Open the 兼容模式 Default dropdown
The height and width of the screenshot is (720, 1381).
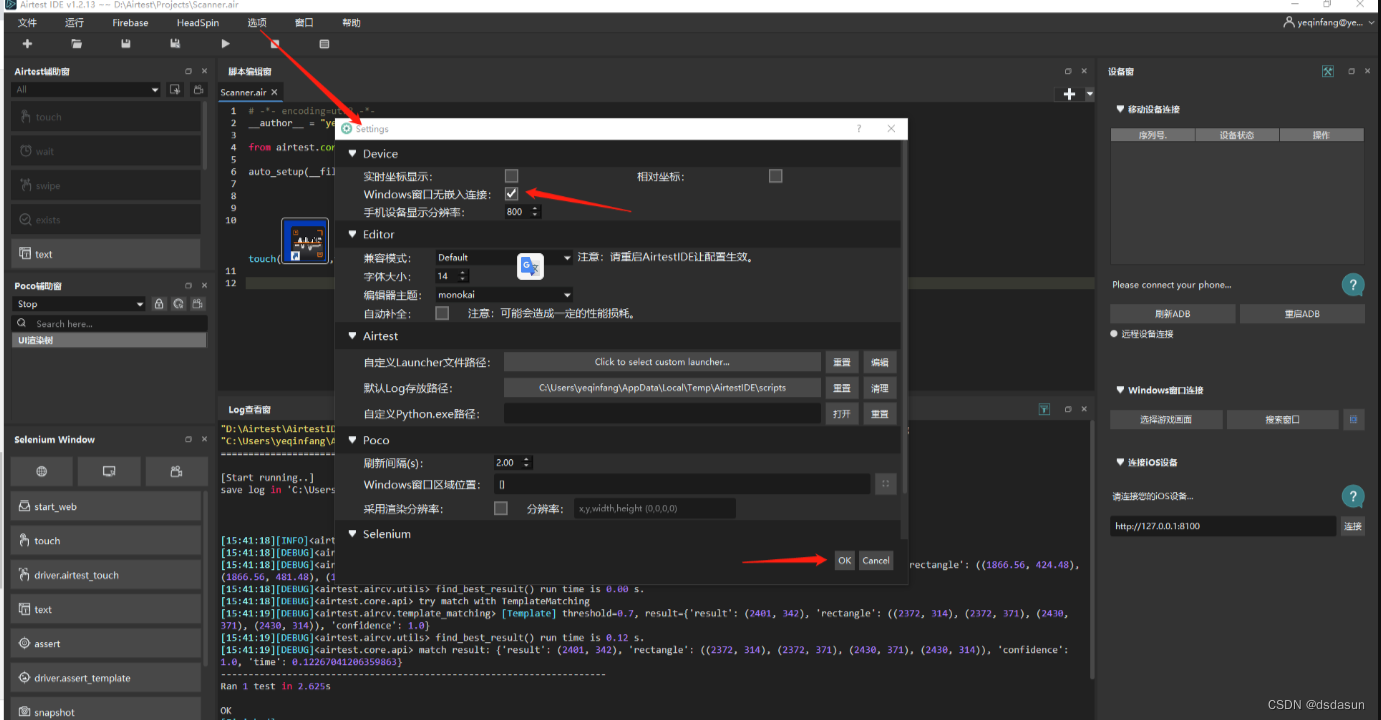click(504, 257)
